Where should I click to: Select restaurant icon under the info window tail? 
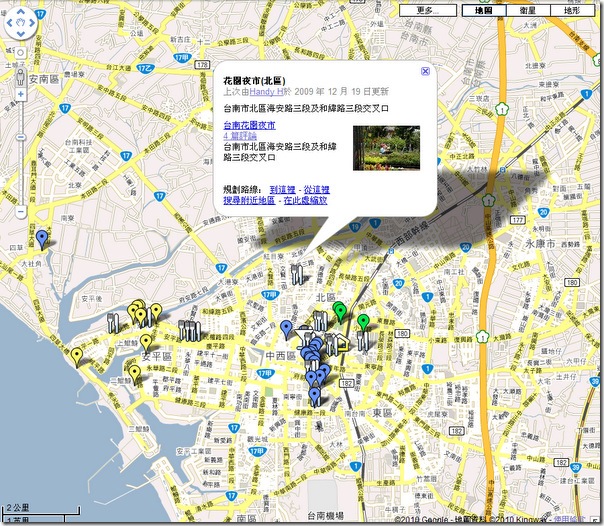tap(297, 274)
